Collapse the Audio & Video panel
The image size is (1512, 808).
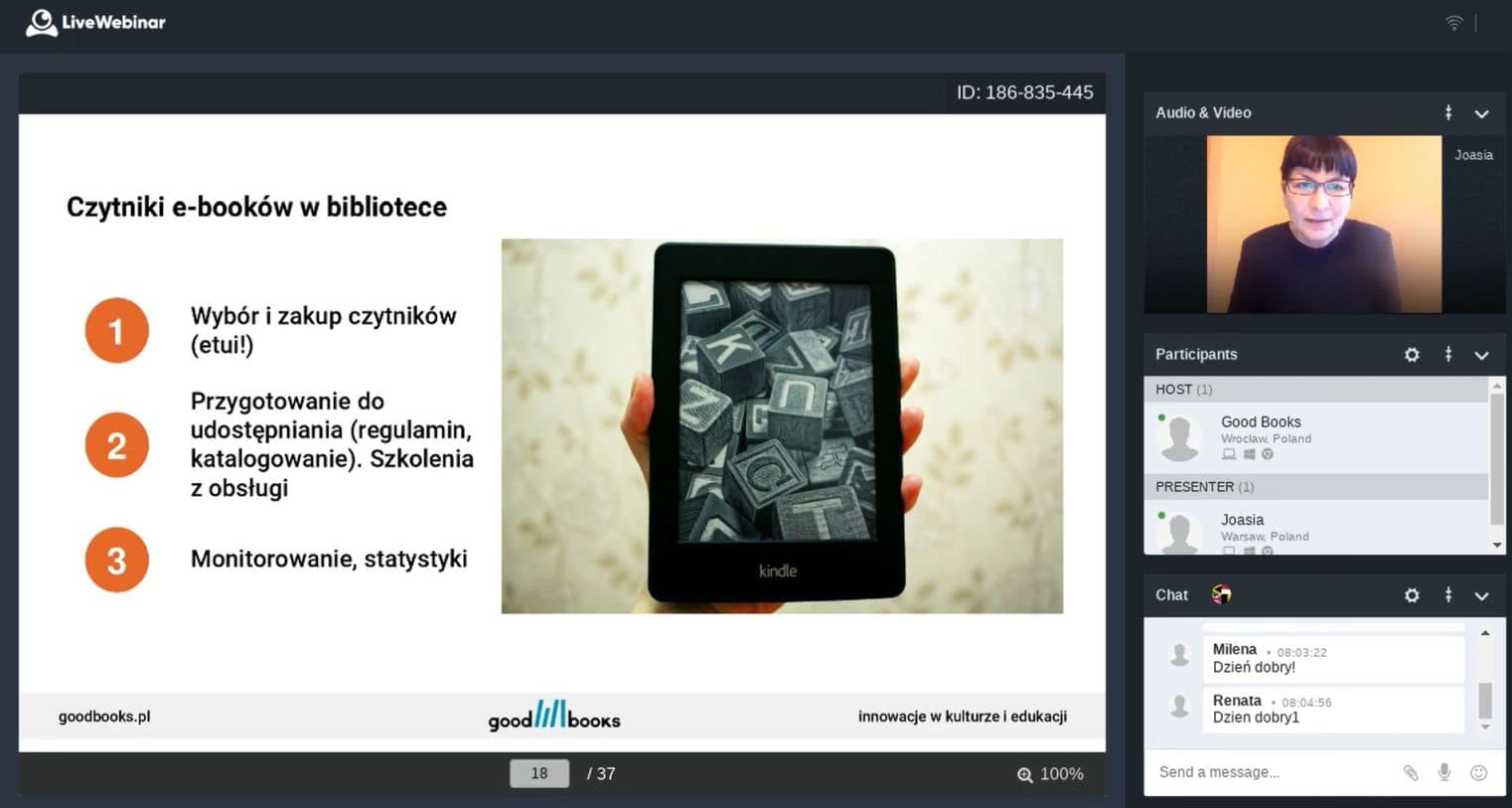click(1481, 113)
